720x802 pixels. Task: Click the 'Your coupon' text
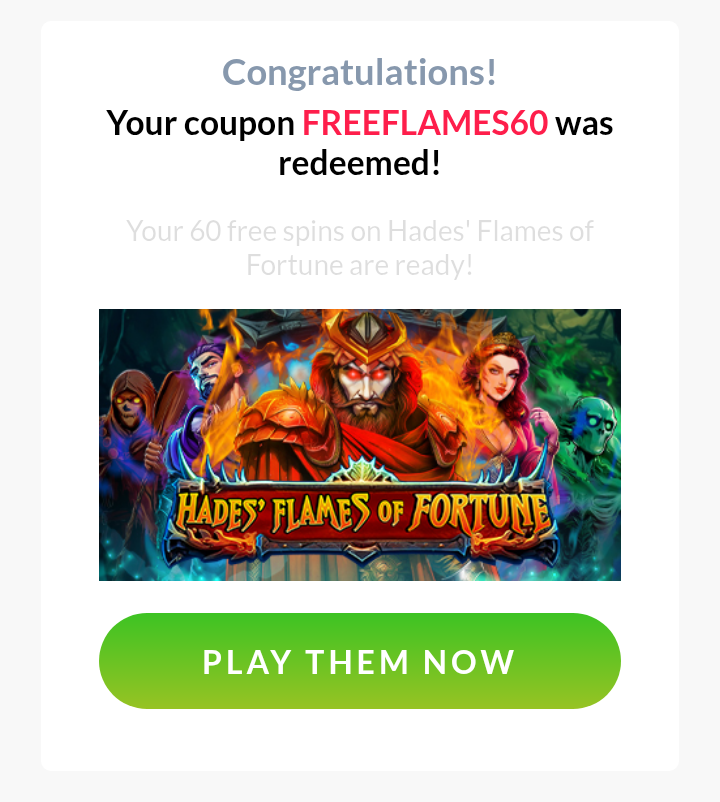200,124
